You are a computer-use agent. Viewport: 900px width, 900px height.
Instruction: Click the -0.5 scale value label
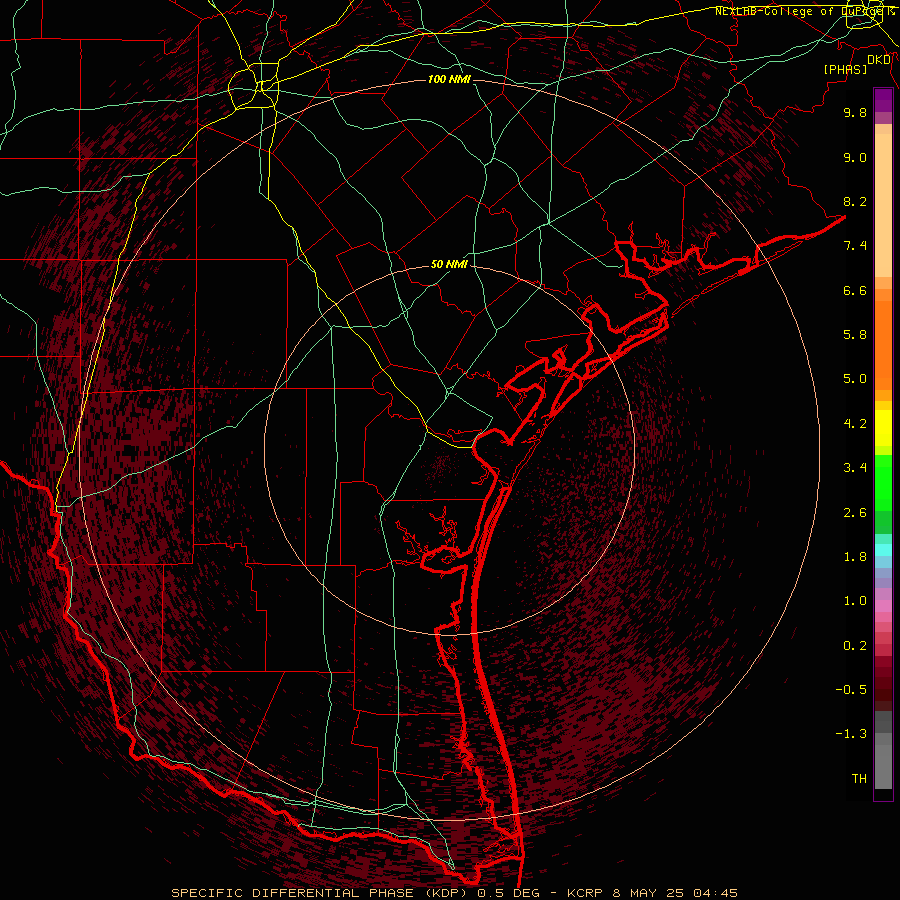tap(851, 690)
